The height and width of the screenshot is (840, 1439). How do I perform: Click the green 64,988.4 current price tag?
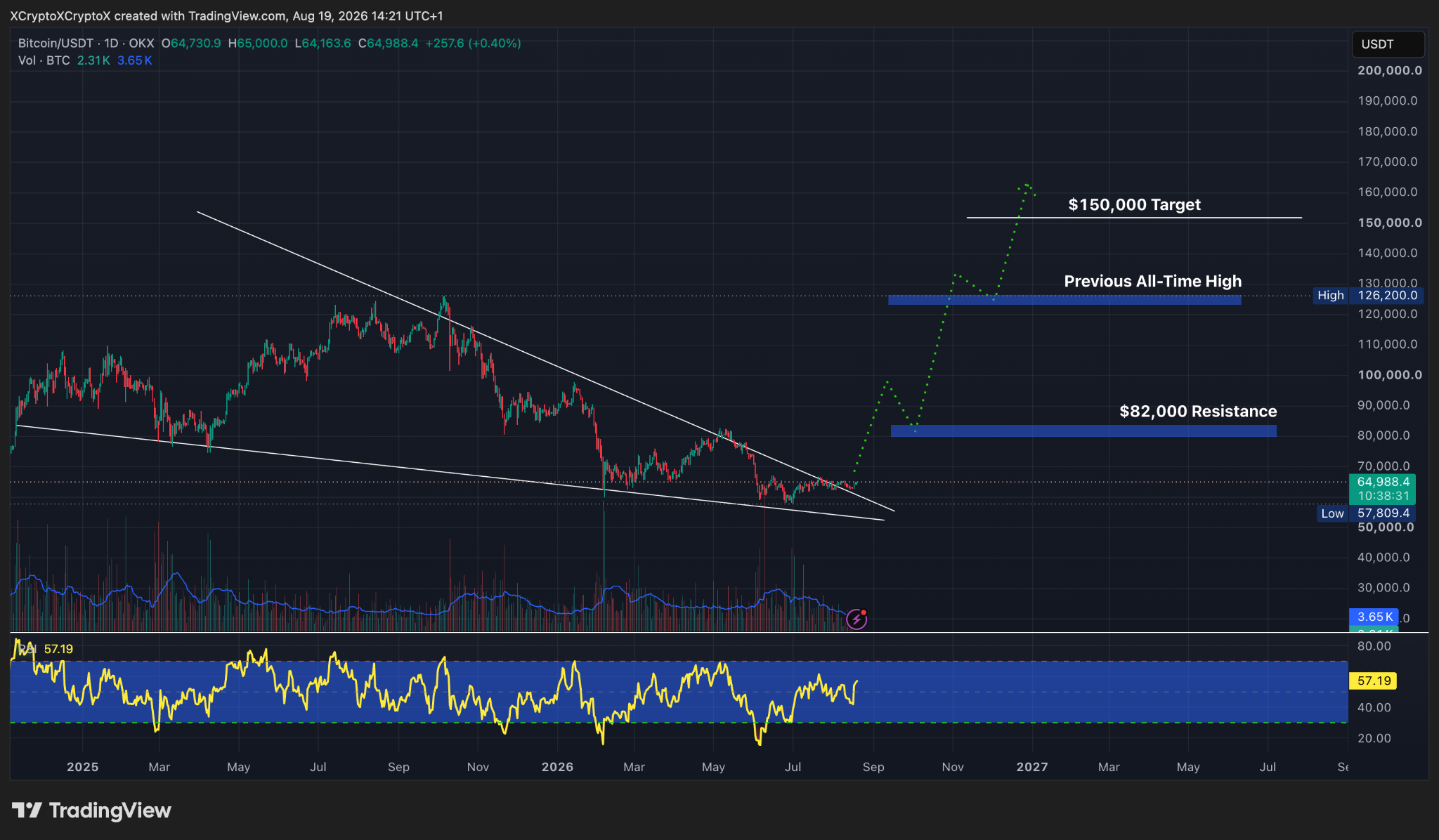coord(1383,482)
